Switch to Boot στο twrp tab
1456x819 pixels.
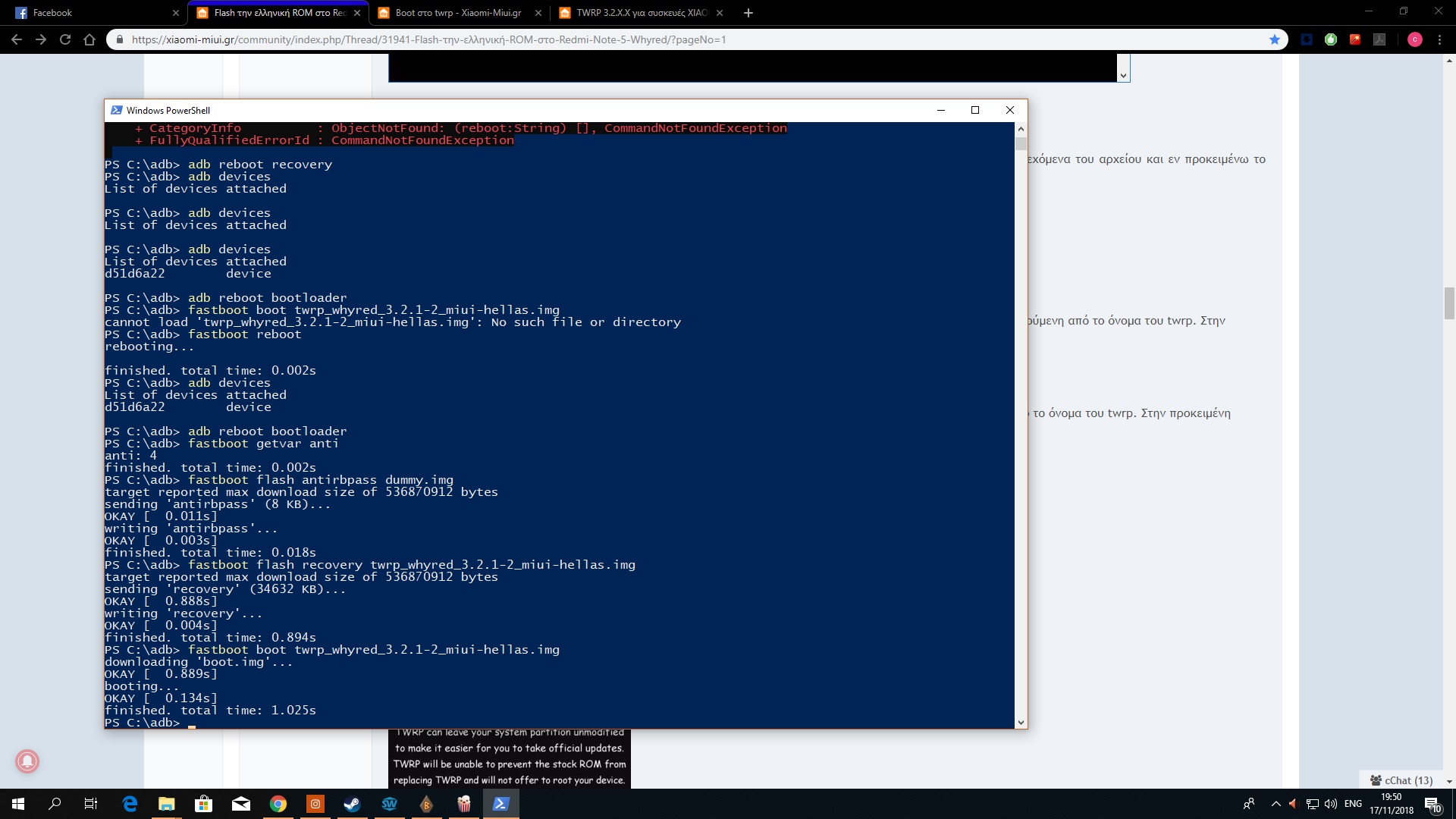pyautogui.click(x=458, y=13)
